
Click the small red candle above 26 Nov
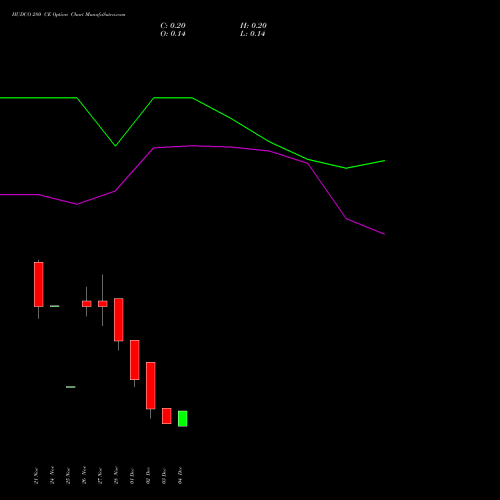(x=87, y=304)
